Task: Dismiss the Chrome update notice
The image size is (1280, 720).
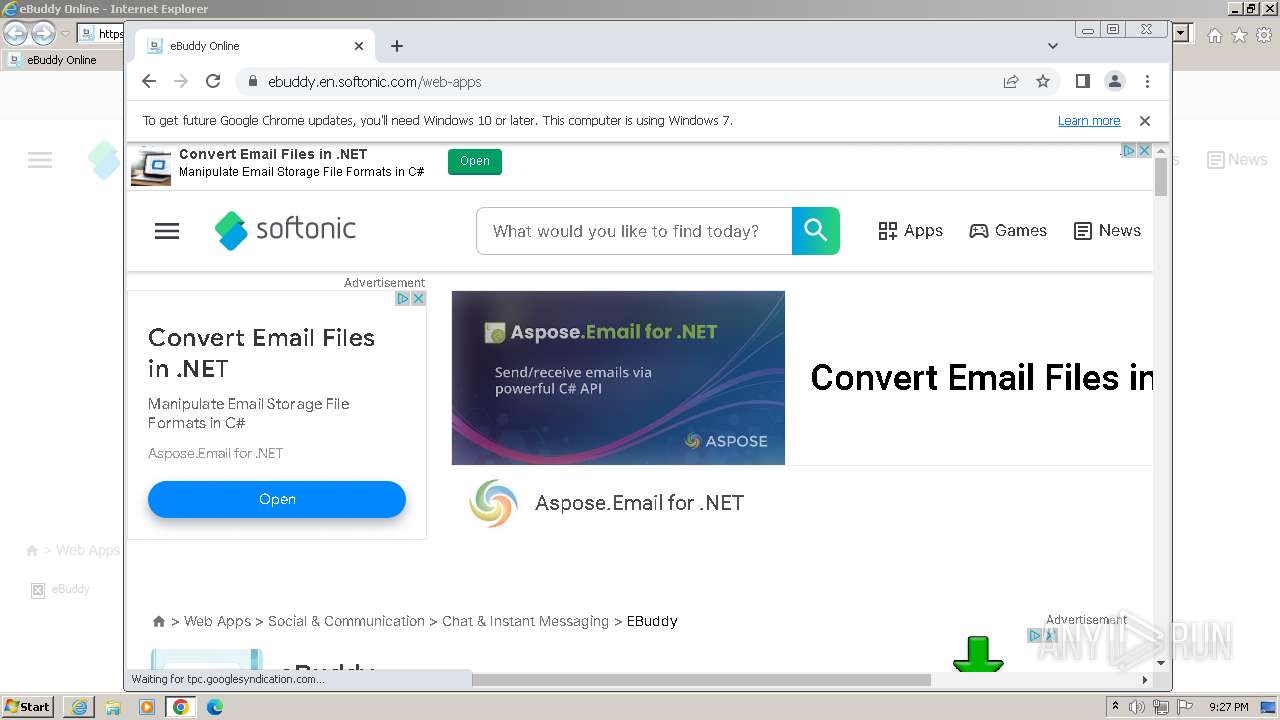Action: [1145, 121]
